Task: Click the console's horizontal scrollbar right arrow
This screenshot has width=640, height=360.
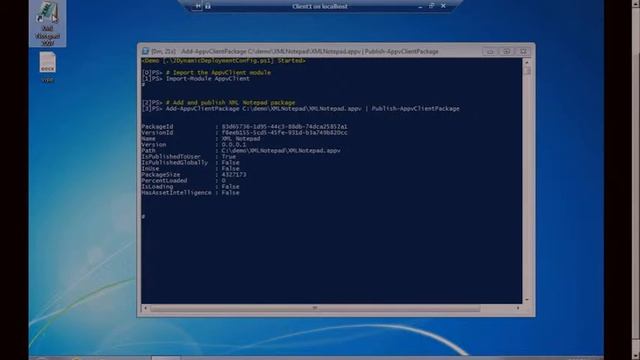Action: pos(518,308)
